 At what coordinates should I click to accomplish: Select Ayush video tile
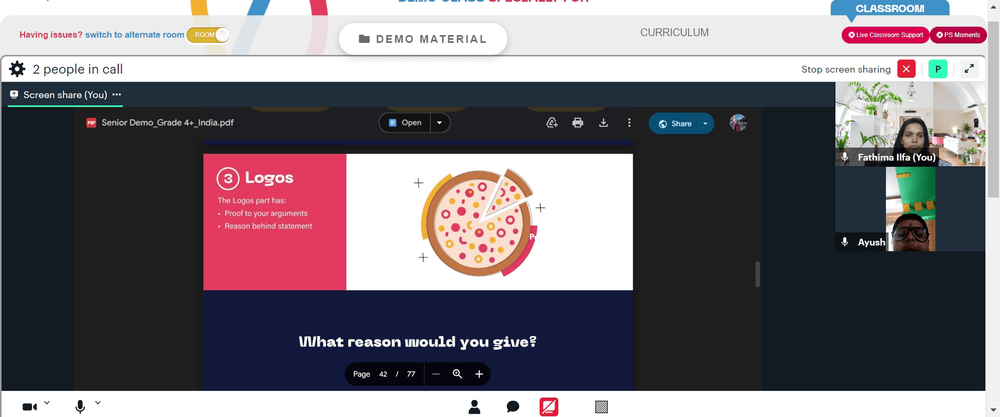(910, 209)
